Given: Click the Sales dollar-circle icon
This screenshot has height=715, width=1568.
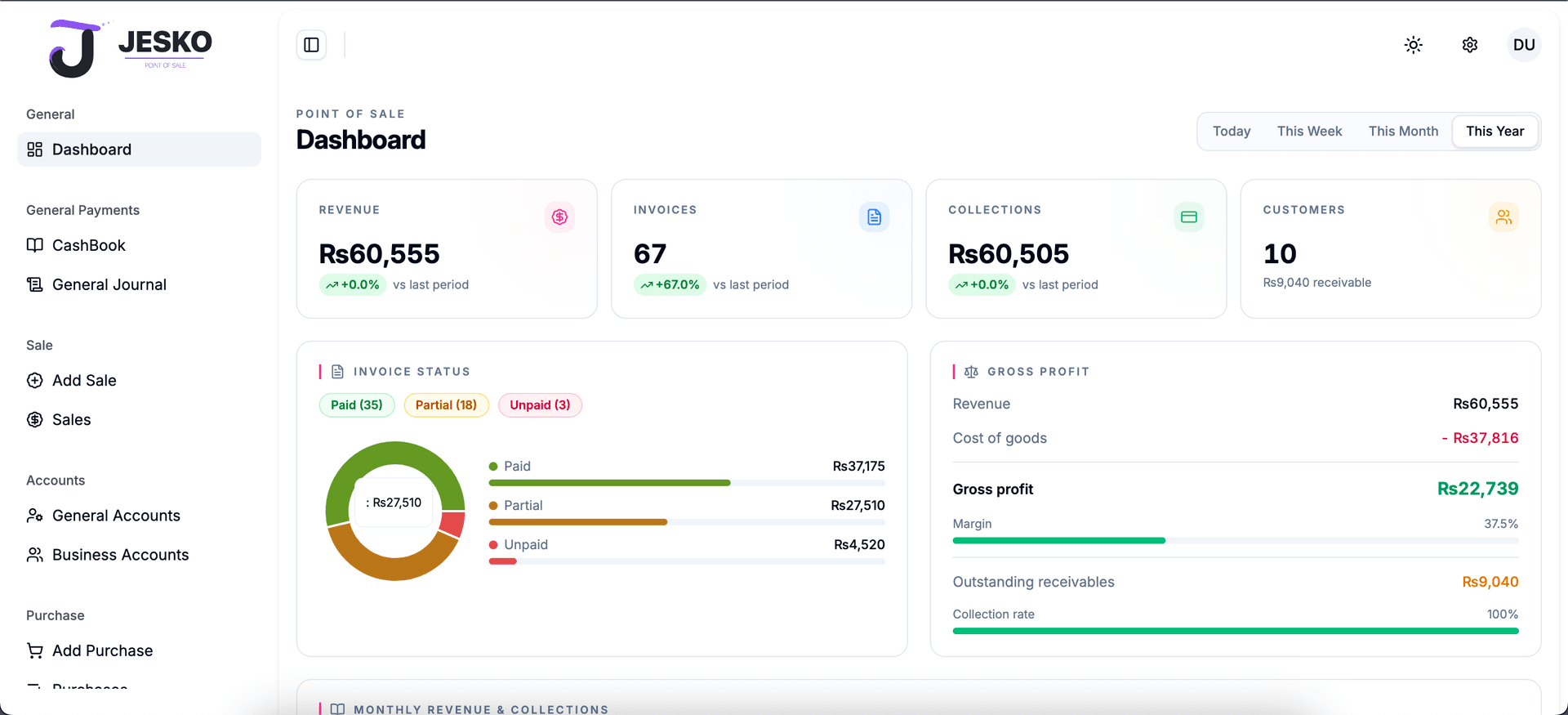Looking at the screenshot, I should 34,419.
